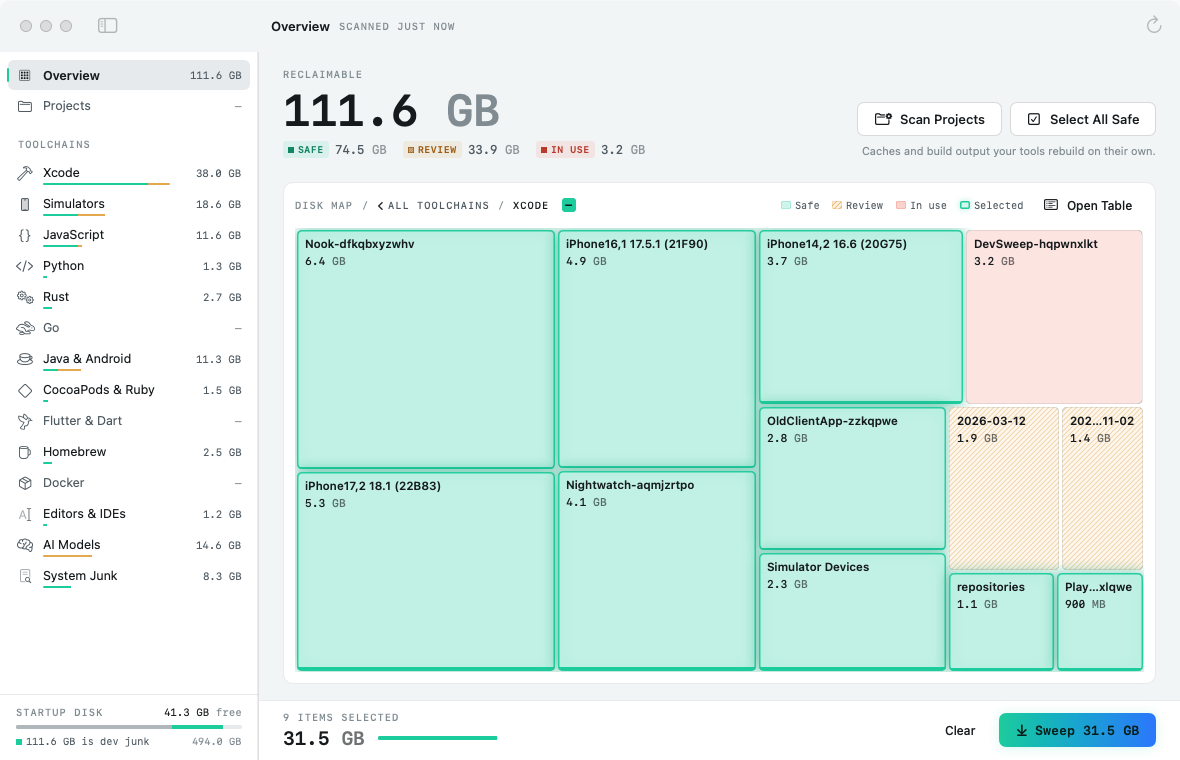
Task: Click the Sweep 31.5 GB button
Action: 1077,730
